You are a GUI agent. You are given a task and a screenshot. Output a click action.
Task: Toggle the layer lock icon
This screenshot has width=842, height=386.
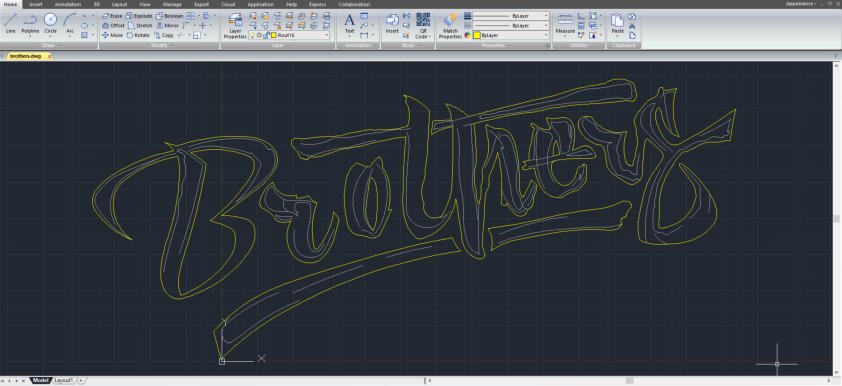point(266,35)
